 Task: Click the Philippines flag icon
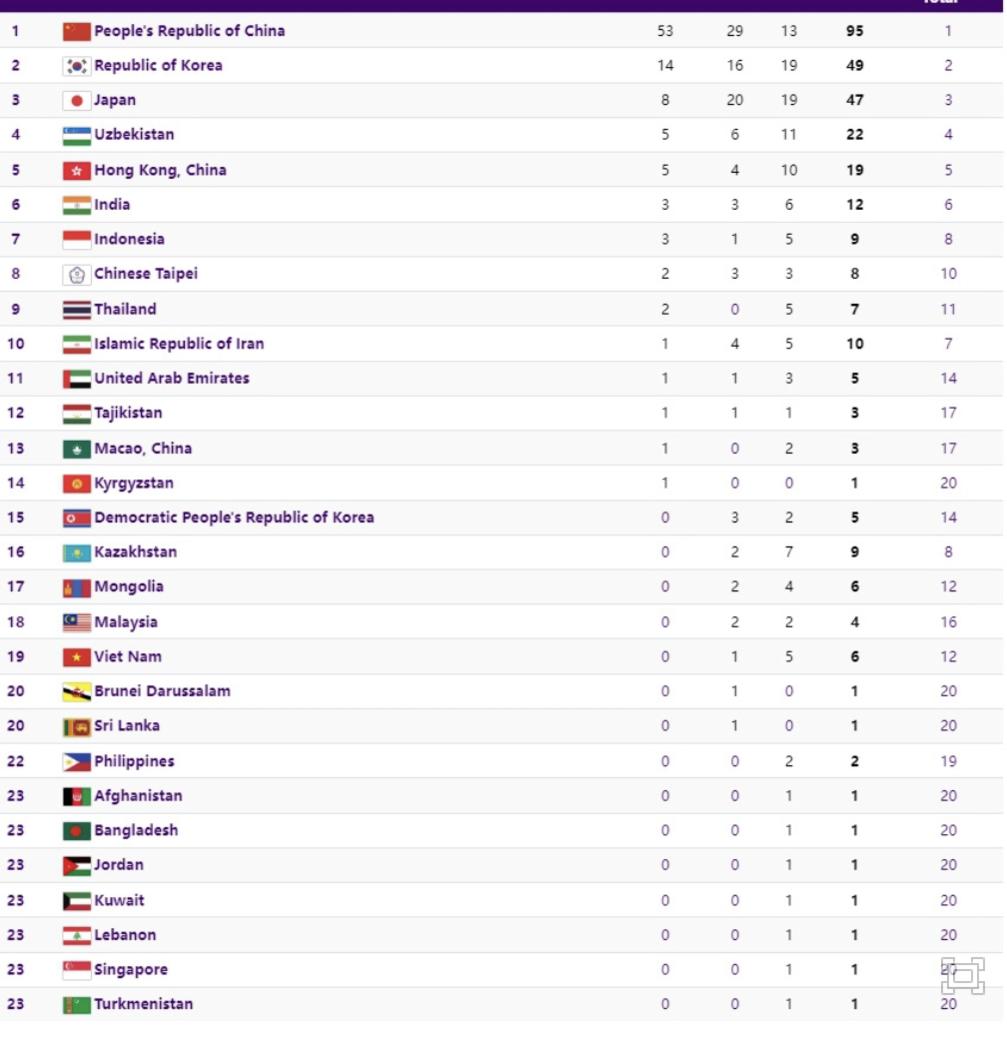[x=76, y=762]
